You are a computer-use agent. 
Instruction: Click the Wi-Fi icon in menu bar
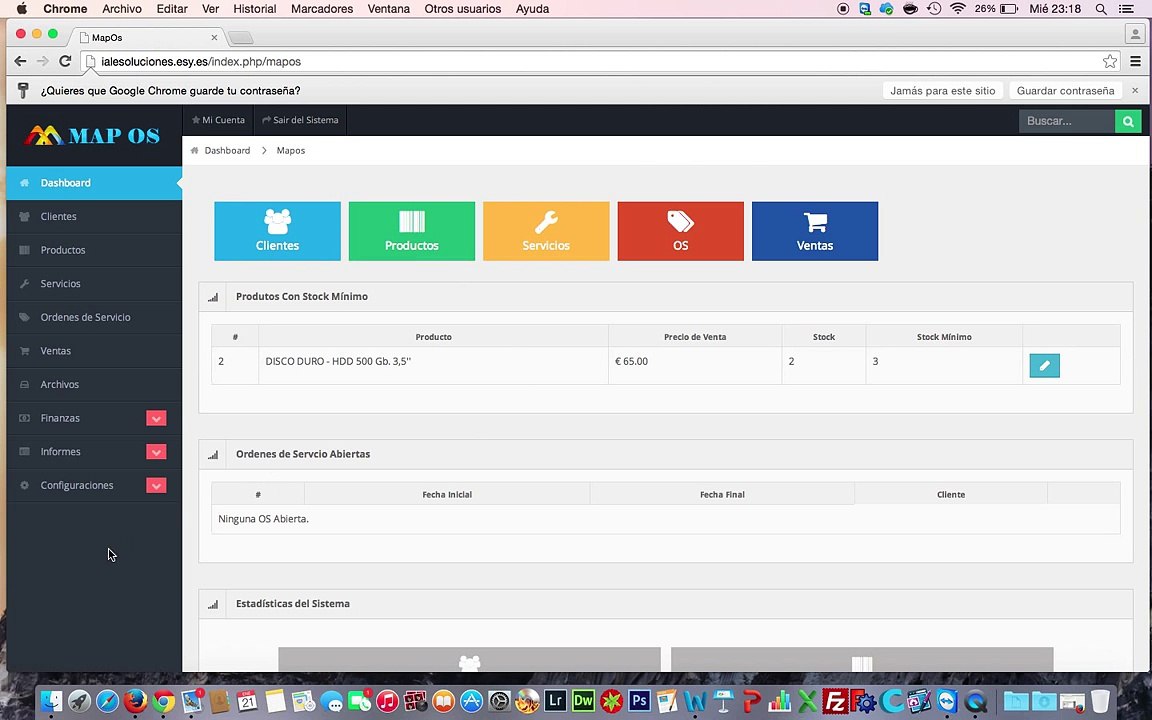[957, 9]
